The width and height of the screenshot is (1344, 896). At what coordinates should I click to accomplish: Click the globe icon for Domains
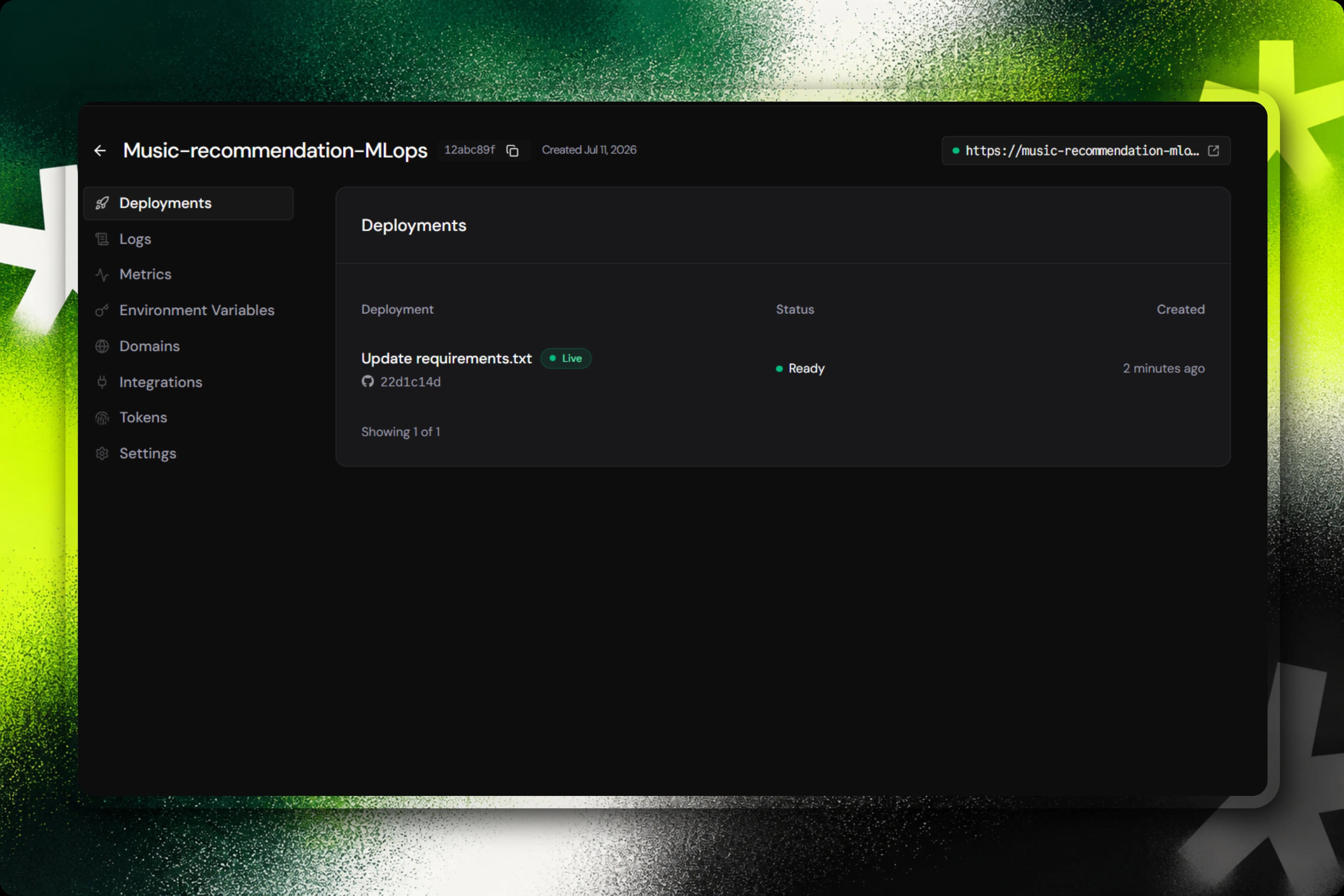click(x=102, y=346)
